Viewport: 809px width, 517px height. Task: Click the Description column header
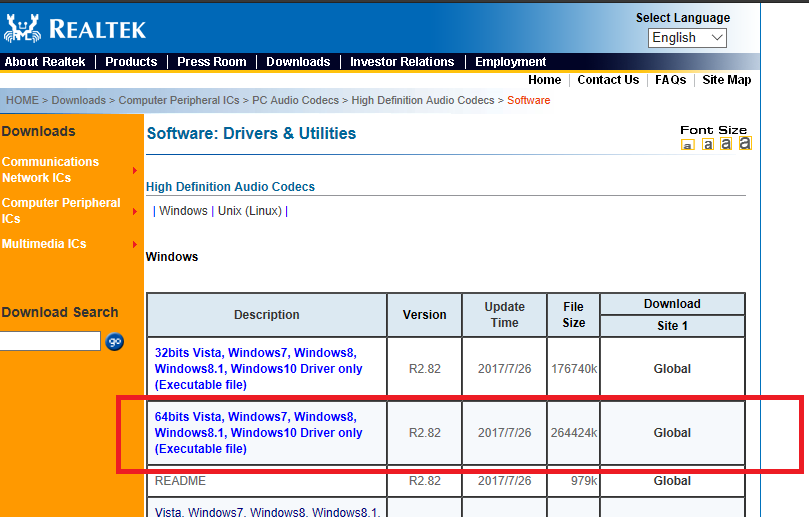tap(267, 315)
